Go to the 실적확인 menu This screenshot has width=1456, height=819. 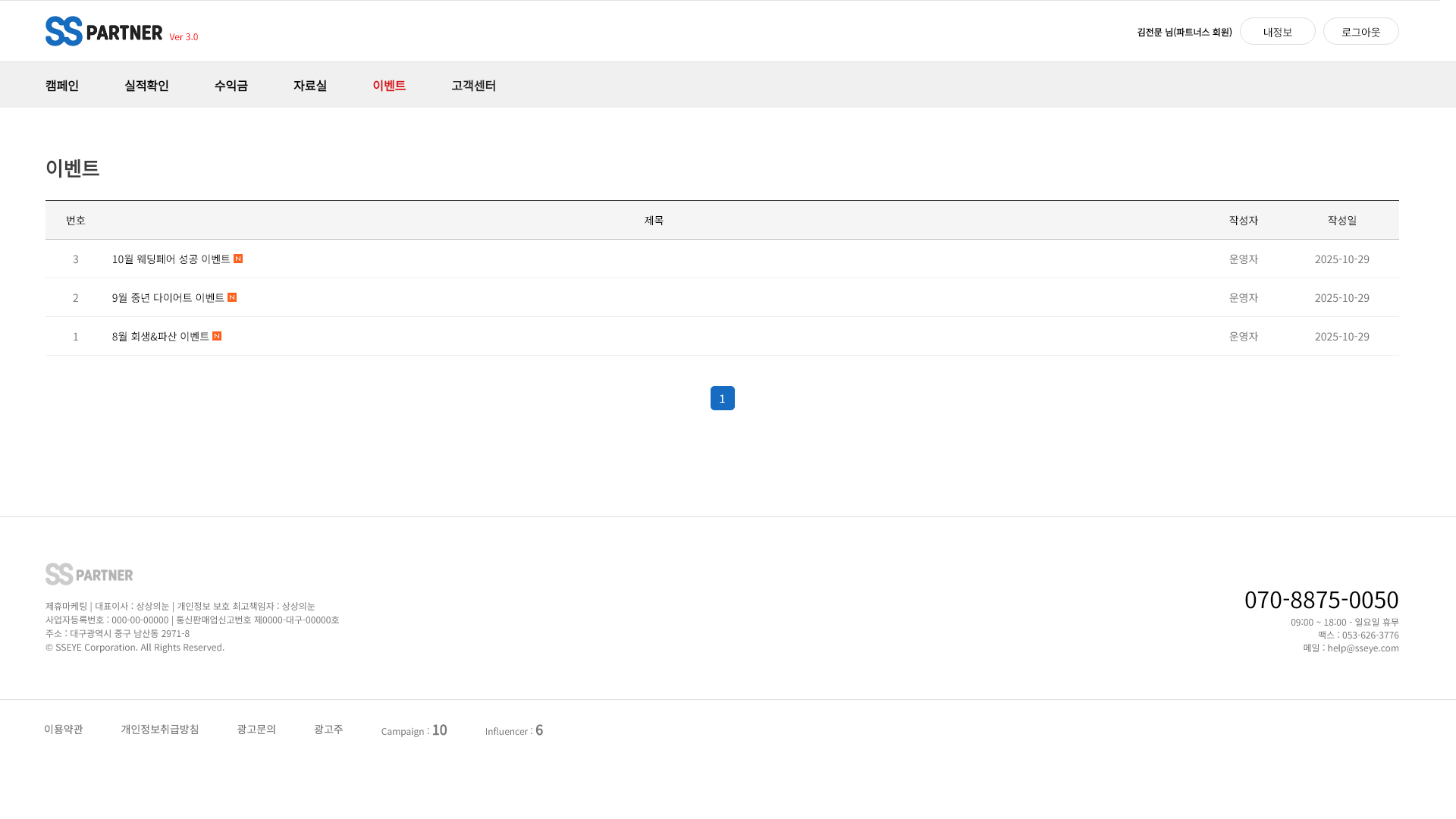click(146, 85)
